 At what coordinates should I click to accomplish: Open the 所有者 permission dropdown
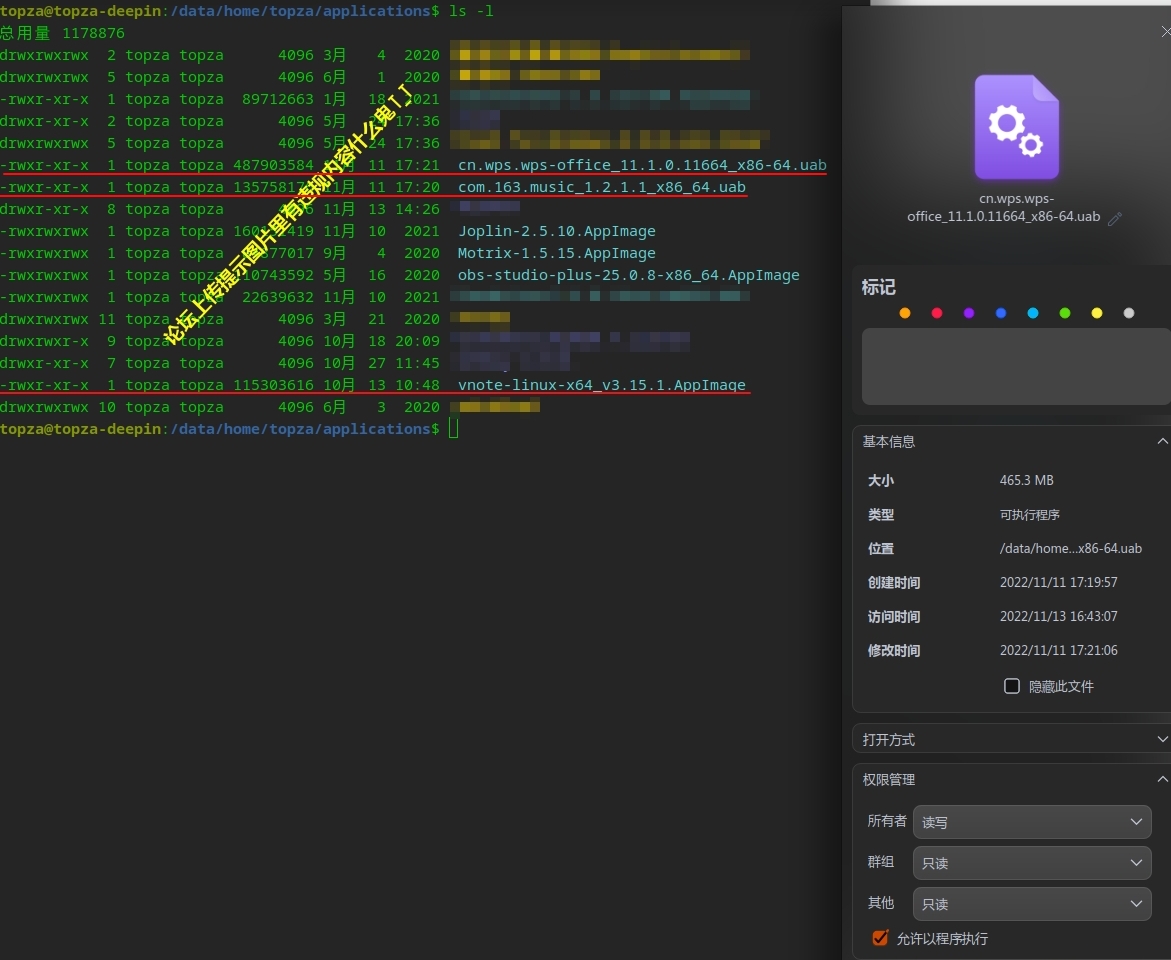click(x=1032, y=822)
